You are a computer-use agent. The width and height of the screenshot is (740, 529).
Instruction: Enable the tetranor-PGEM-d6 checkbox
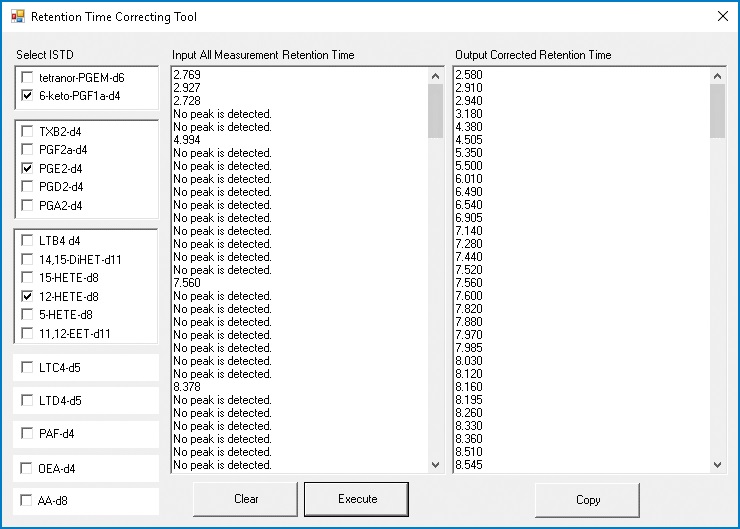click(27, 77)
